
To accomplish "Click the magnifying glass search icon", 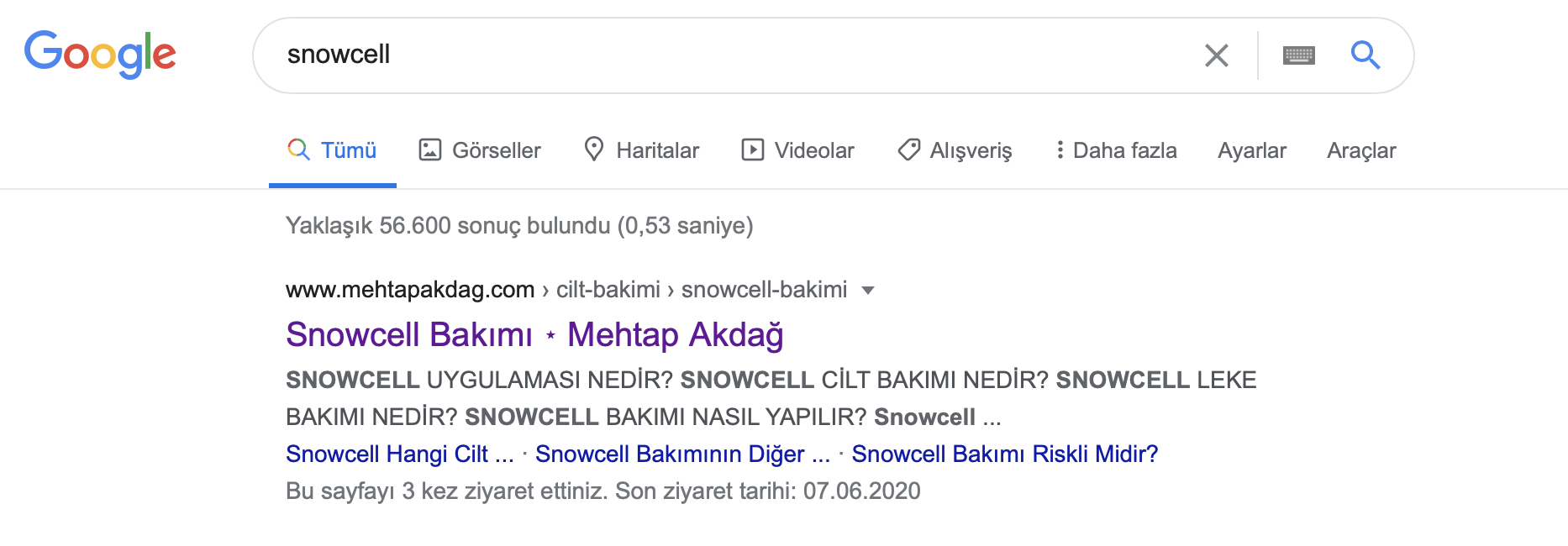I will point(1365,55).
